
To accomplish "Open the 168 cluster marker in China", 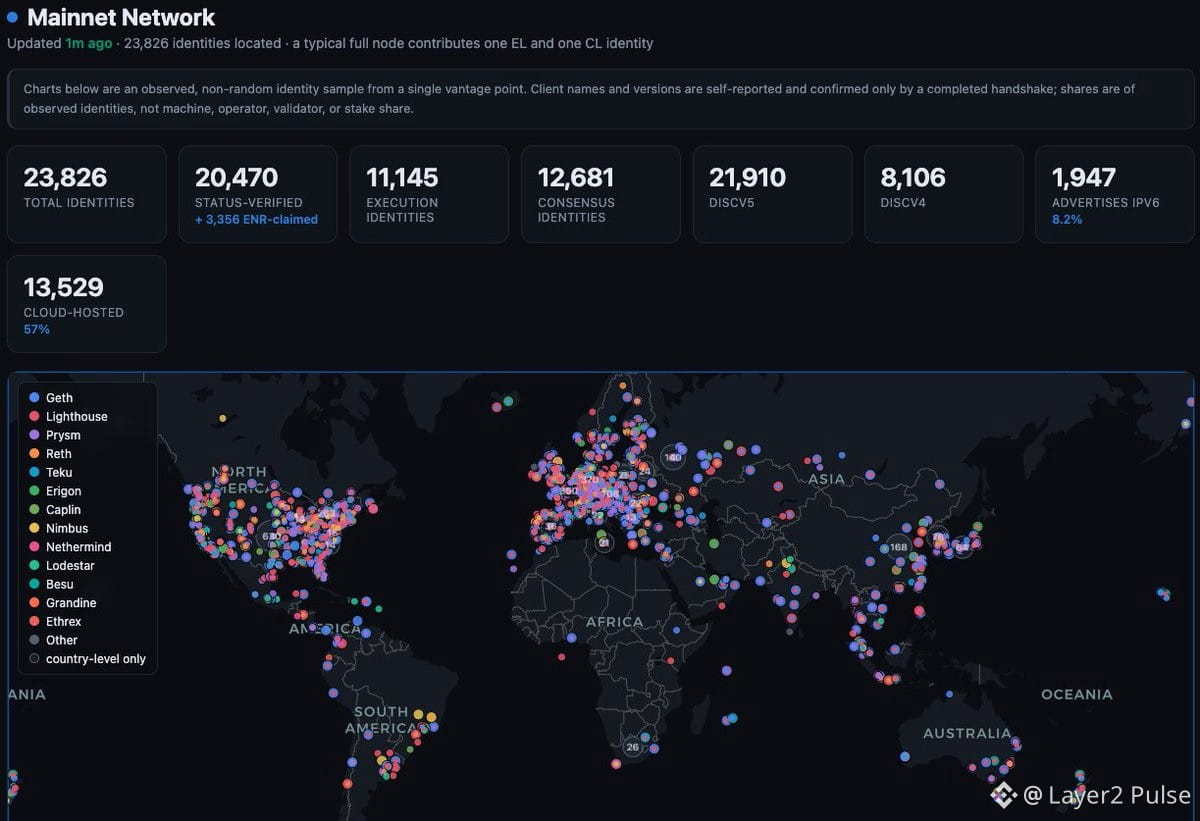I will pos(898,547).
